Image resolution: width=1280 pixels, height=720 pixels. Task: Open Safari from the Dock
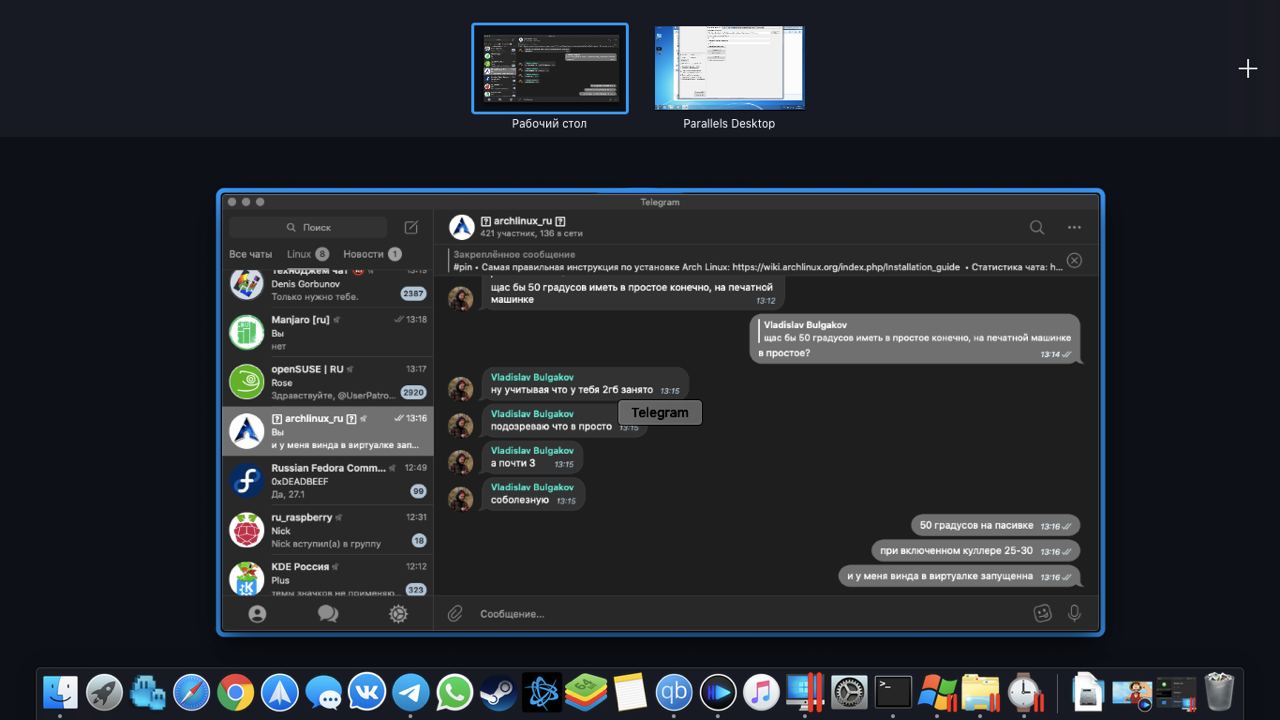coord(192,692)
